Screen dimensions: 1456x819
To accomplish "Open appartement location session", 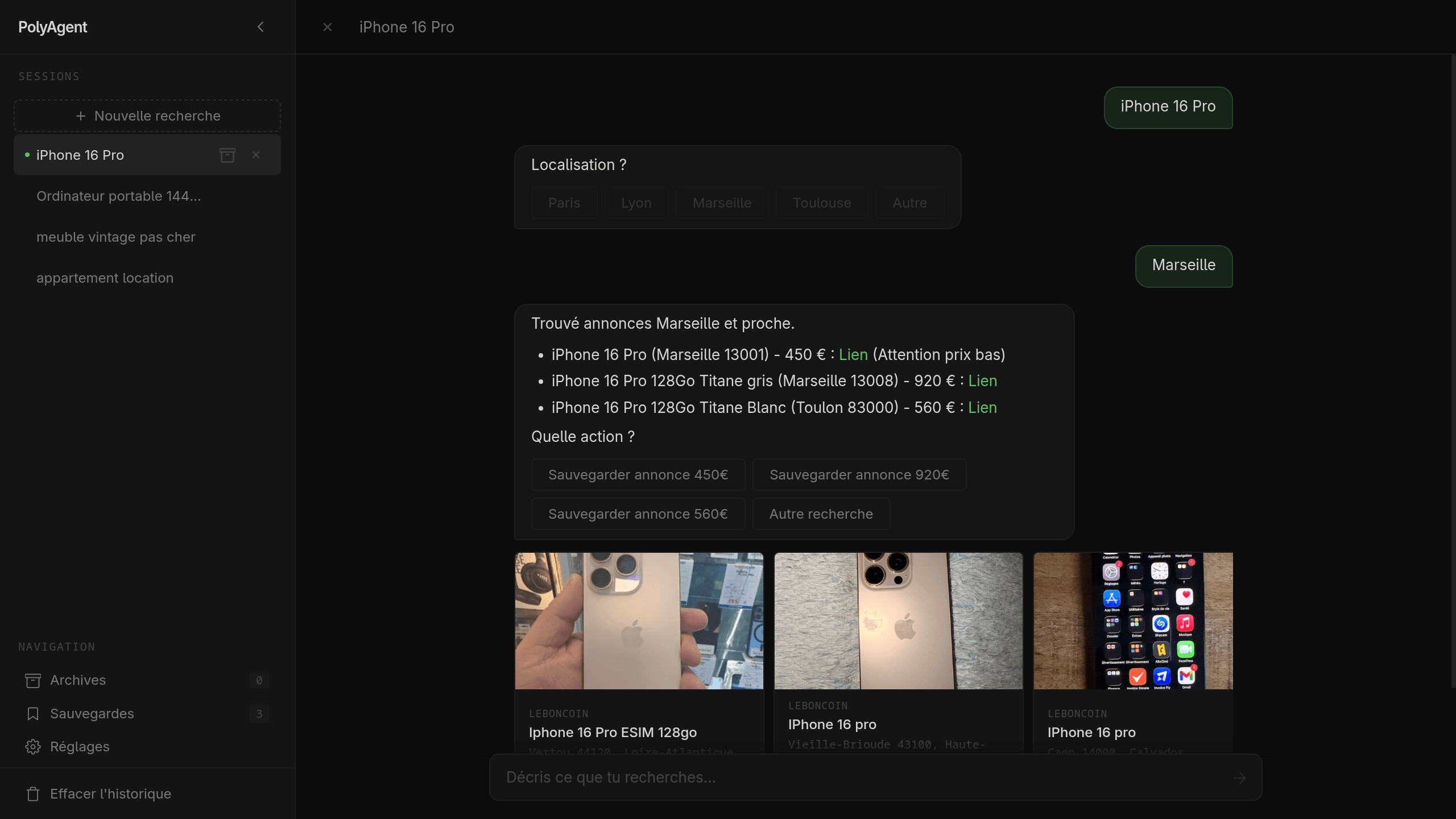I will coord(147,278).
